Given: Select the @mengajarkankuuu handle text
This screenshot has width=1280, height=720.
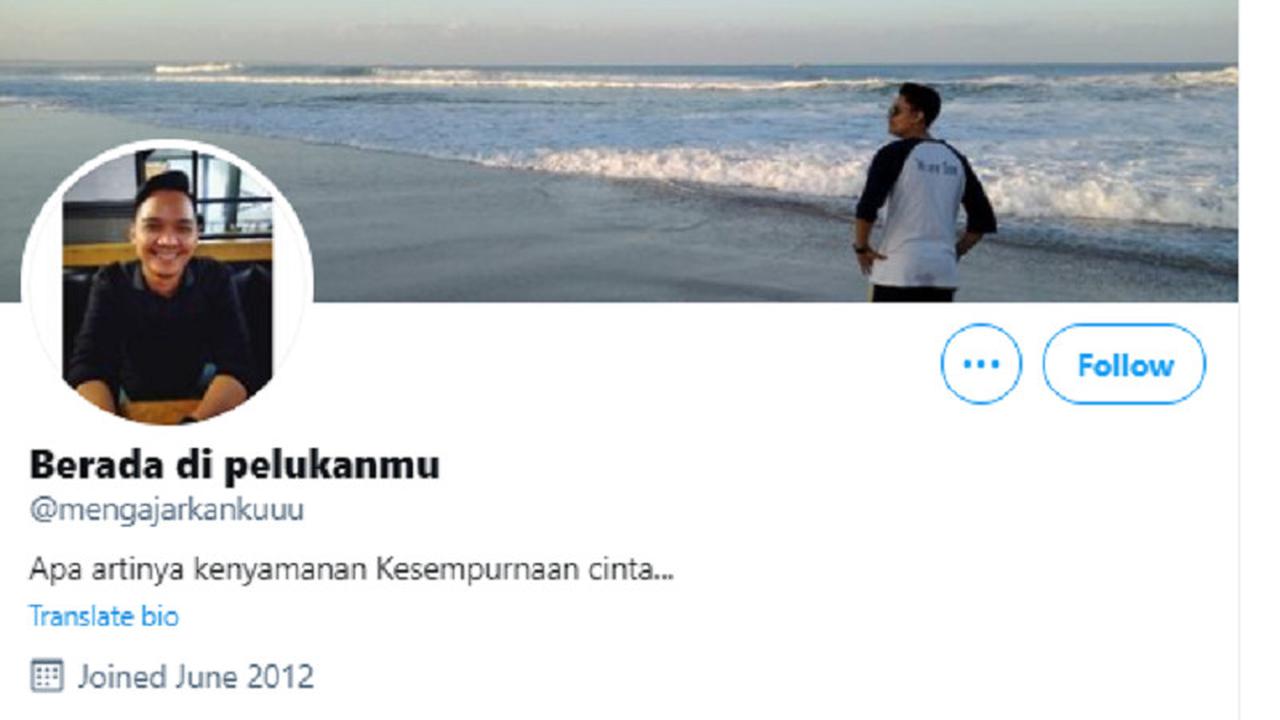Looking at the screenshot, I should click(x=166, y=510).
